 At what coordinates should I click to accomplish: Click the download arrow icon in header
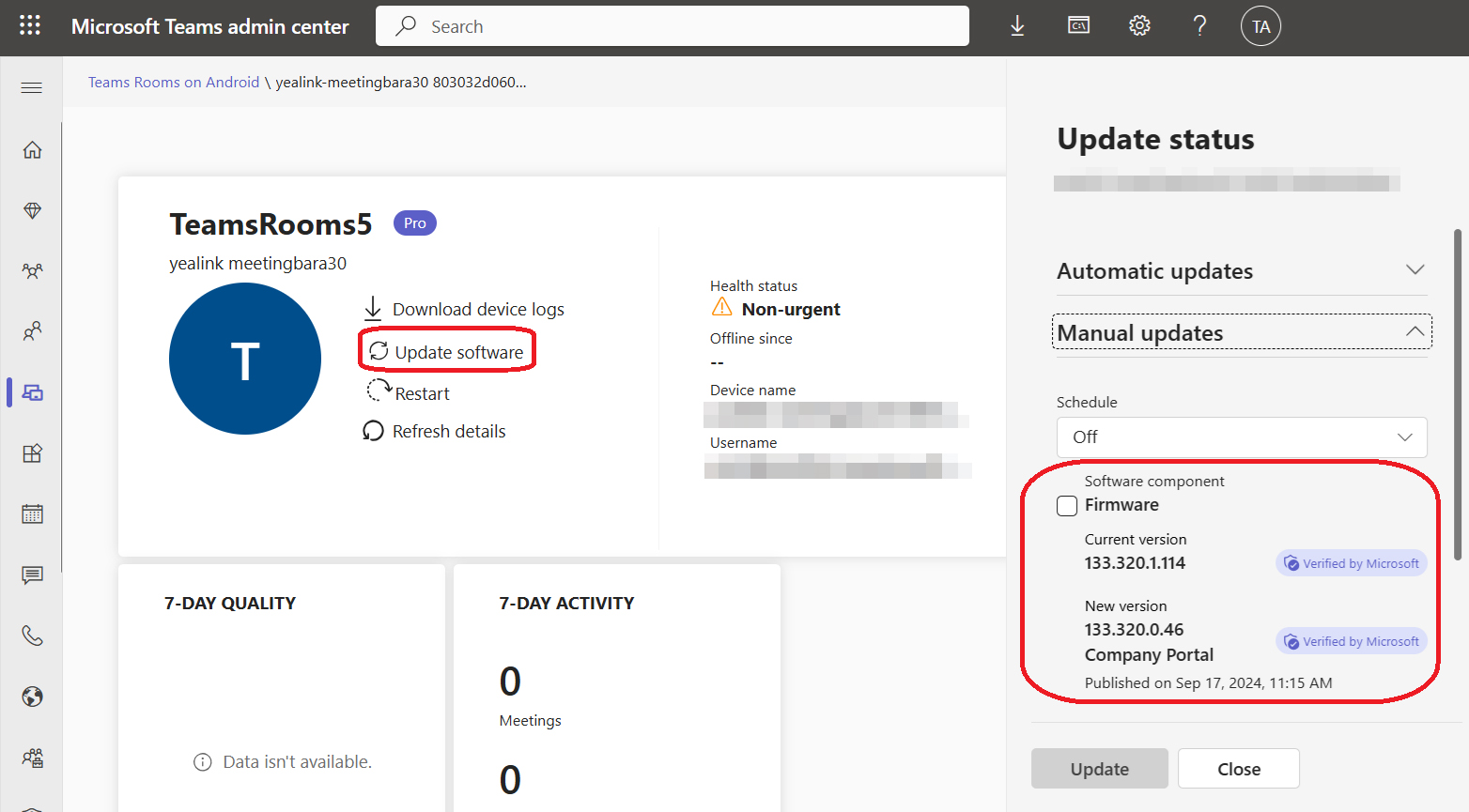tap(1017, 26)
